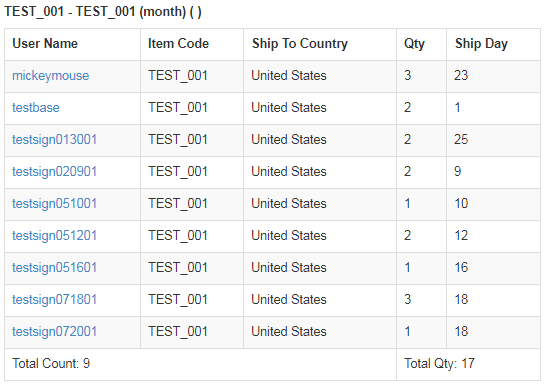This screenshot has width=545, height=384.
Task: Click the Qty column header
Action: 414,44
